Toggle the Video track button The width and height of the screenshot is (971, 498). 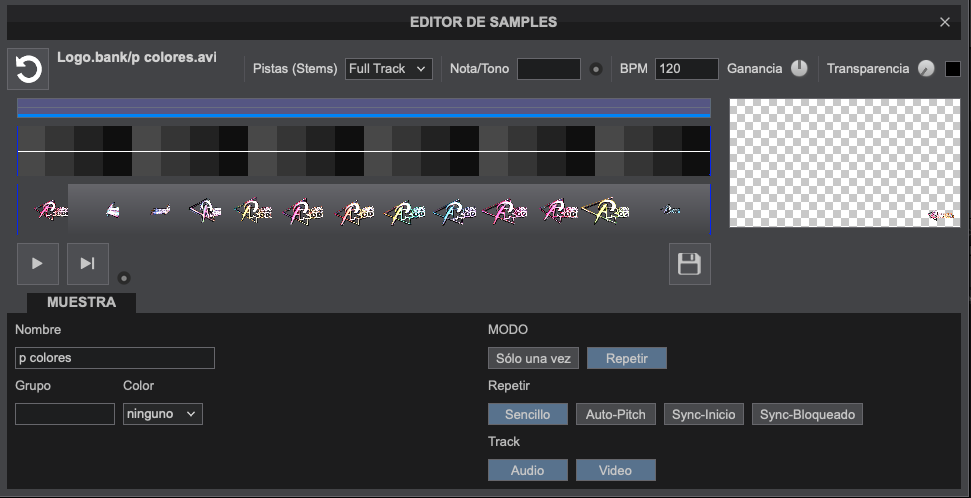pyautogui.click(x=616, y=470)
